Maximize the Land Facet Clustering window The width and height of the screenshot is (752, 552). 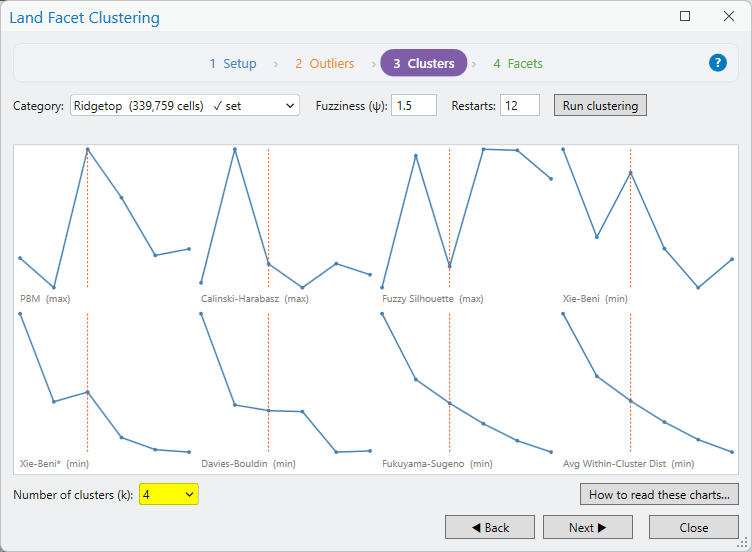click(685, 16)
